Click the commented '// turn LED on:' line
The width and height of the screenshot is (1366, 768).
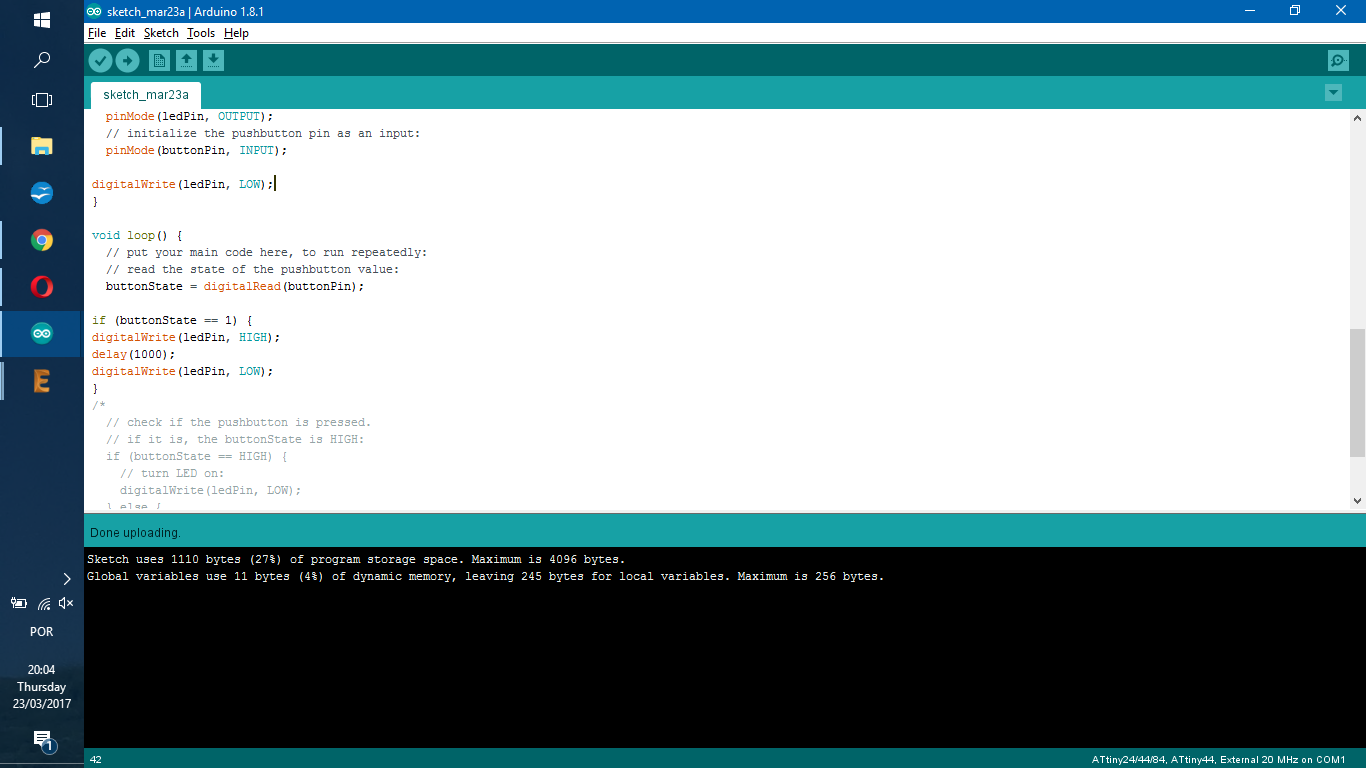click(x=172, y=473)
